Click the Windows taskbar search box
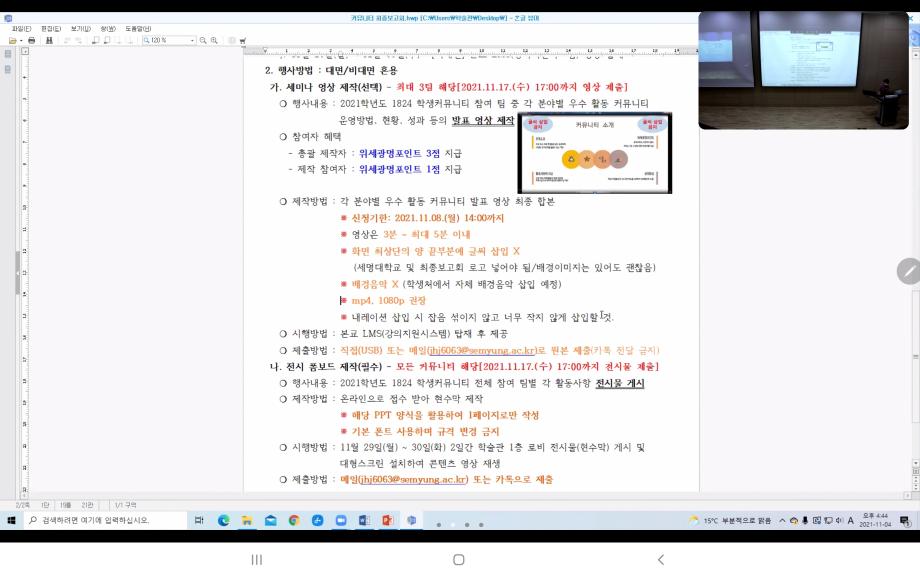 coord(100,521)
